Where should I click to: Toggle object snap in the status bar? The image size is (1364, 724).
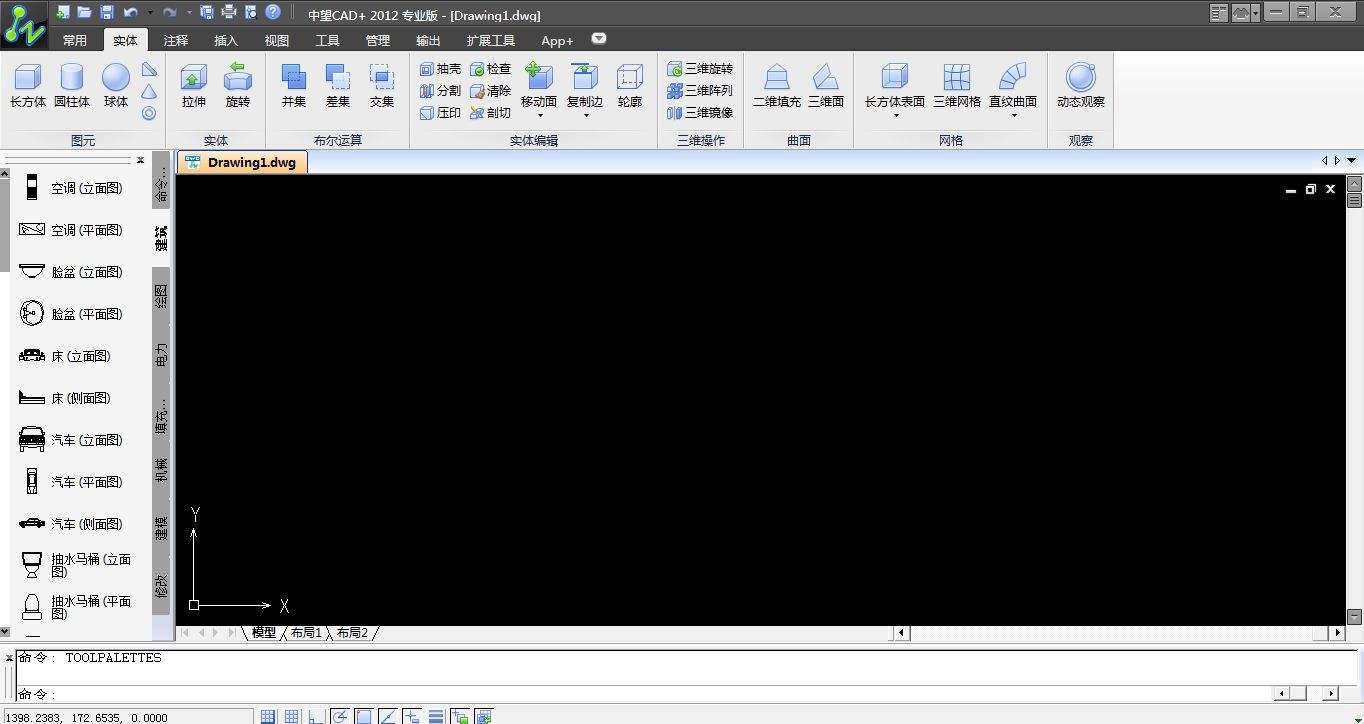point(365,716)
